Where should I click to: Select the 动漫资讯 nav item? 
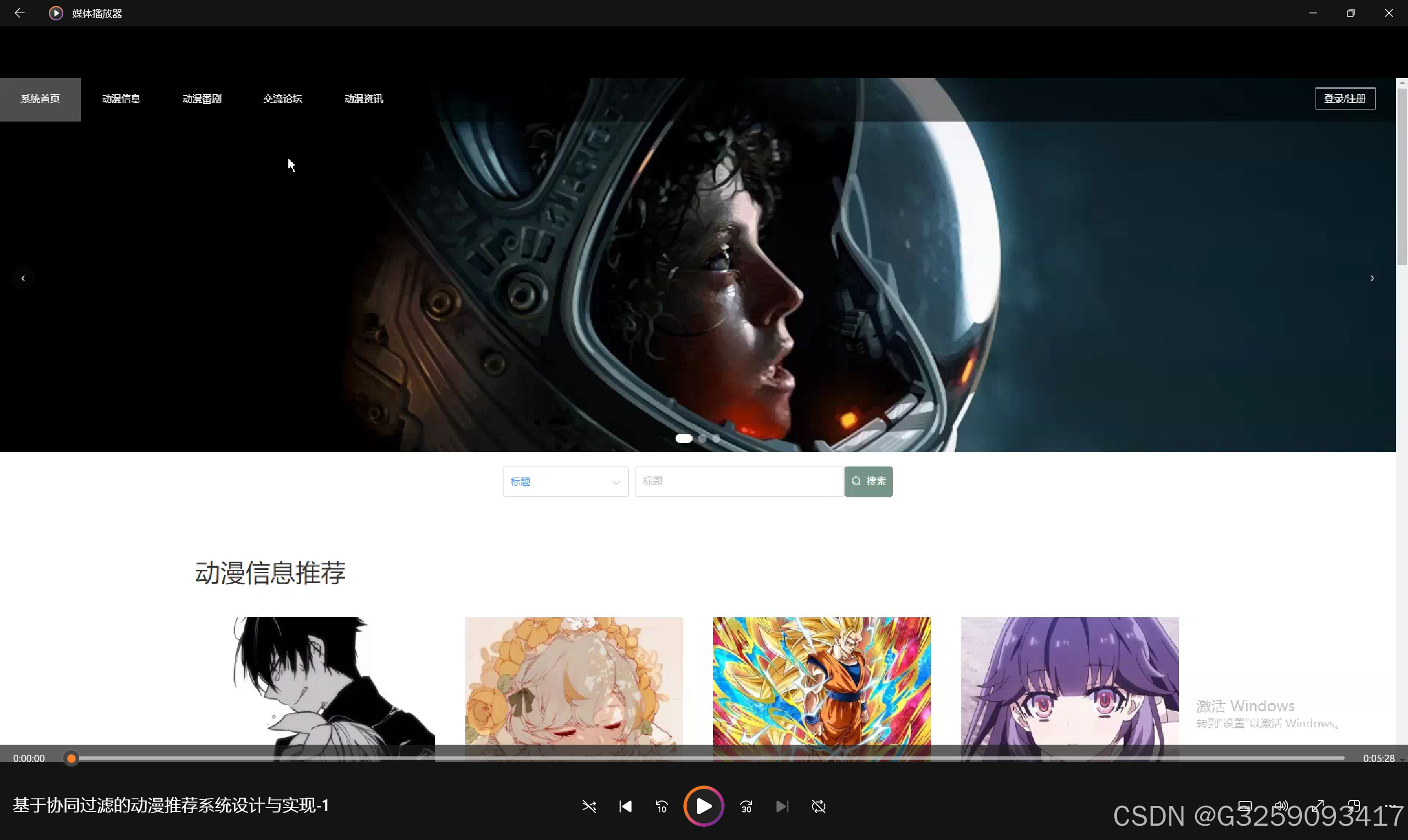click(x=364, y=99)
